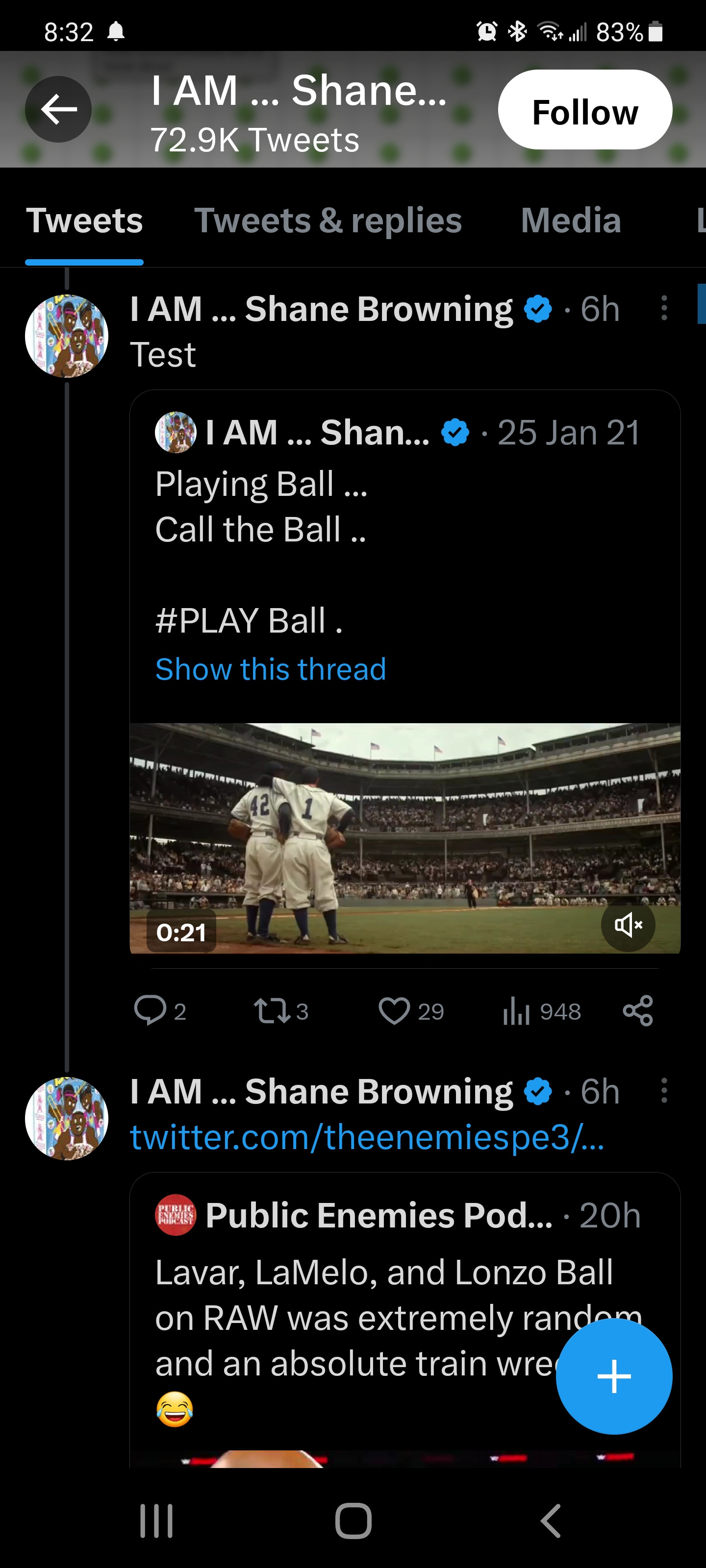Unmute the baseball video
Viewport: 706px width, 1568px height.
(x=628, y=925)
